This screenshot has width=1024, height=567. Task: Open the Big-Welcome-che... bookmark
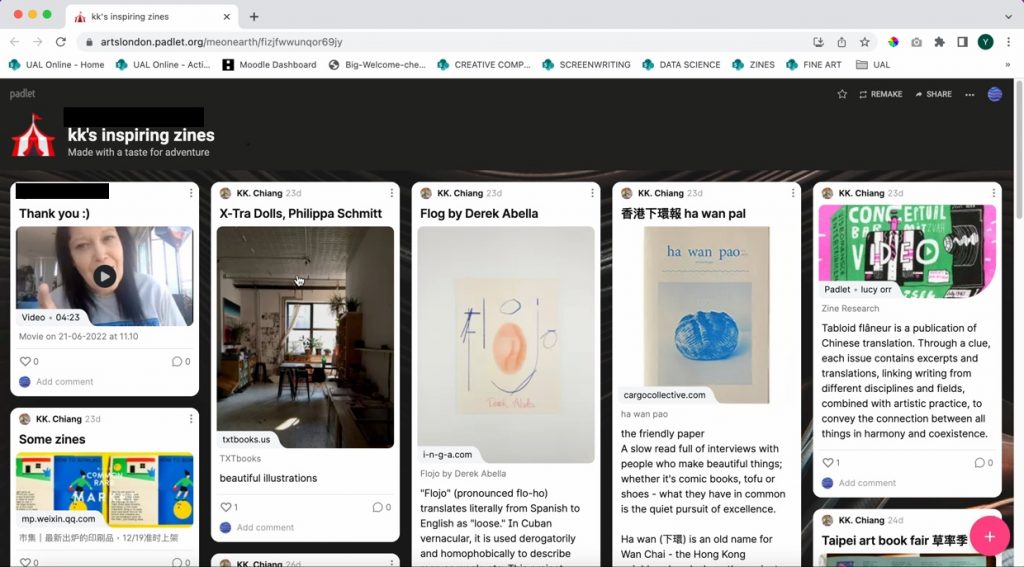[x=377, y=65]
